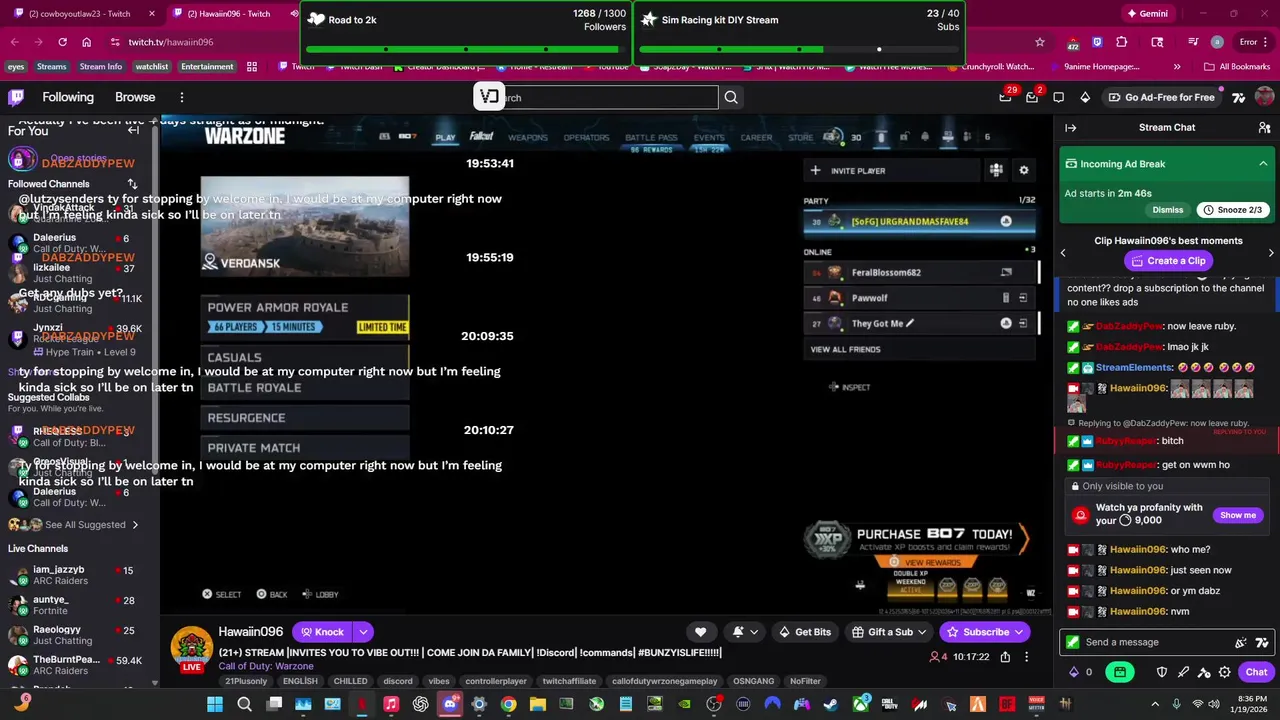Click the channel points gift box button in chat
The height and width of the screenshot is (720, 1280).
click(x=1120, y=672)
